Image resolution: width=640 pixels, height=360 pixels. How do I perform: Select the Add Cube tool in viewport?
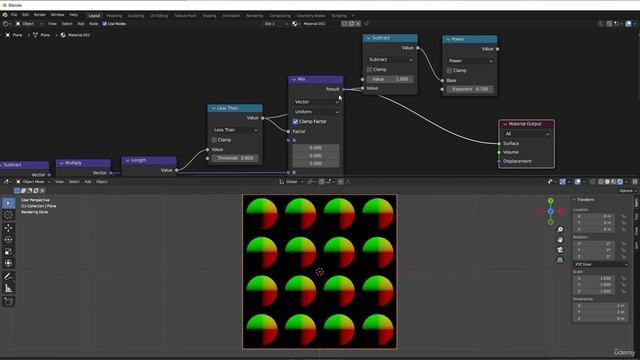click(9, 301)
